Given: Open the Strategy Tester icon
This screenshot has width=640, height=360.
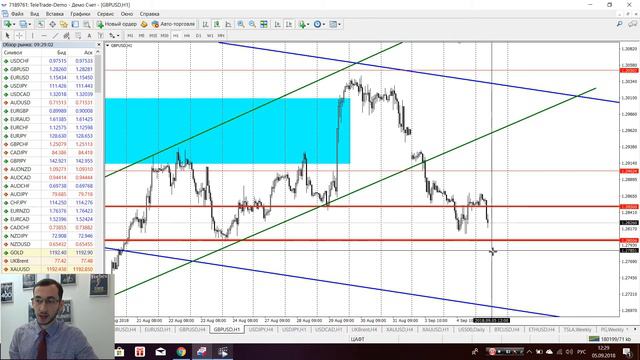Looking at the screenshot, I should point(87,24).
